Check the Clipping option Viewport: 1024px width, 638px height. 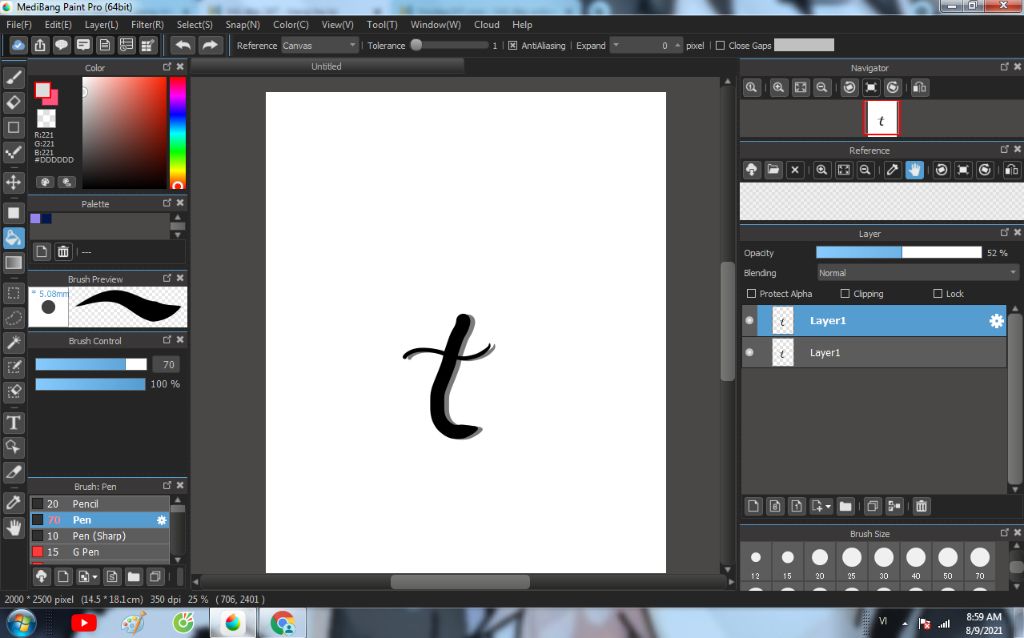(845, 294)
